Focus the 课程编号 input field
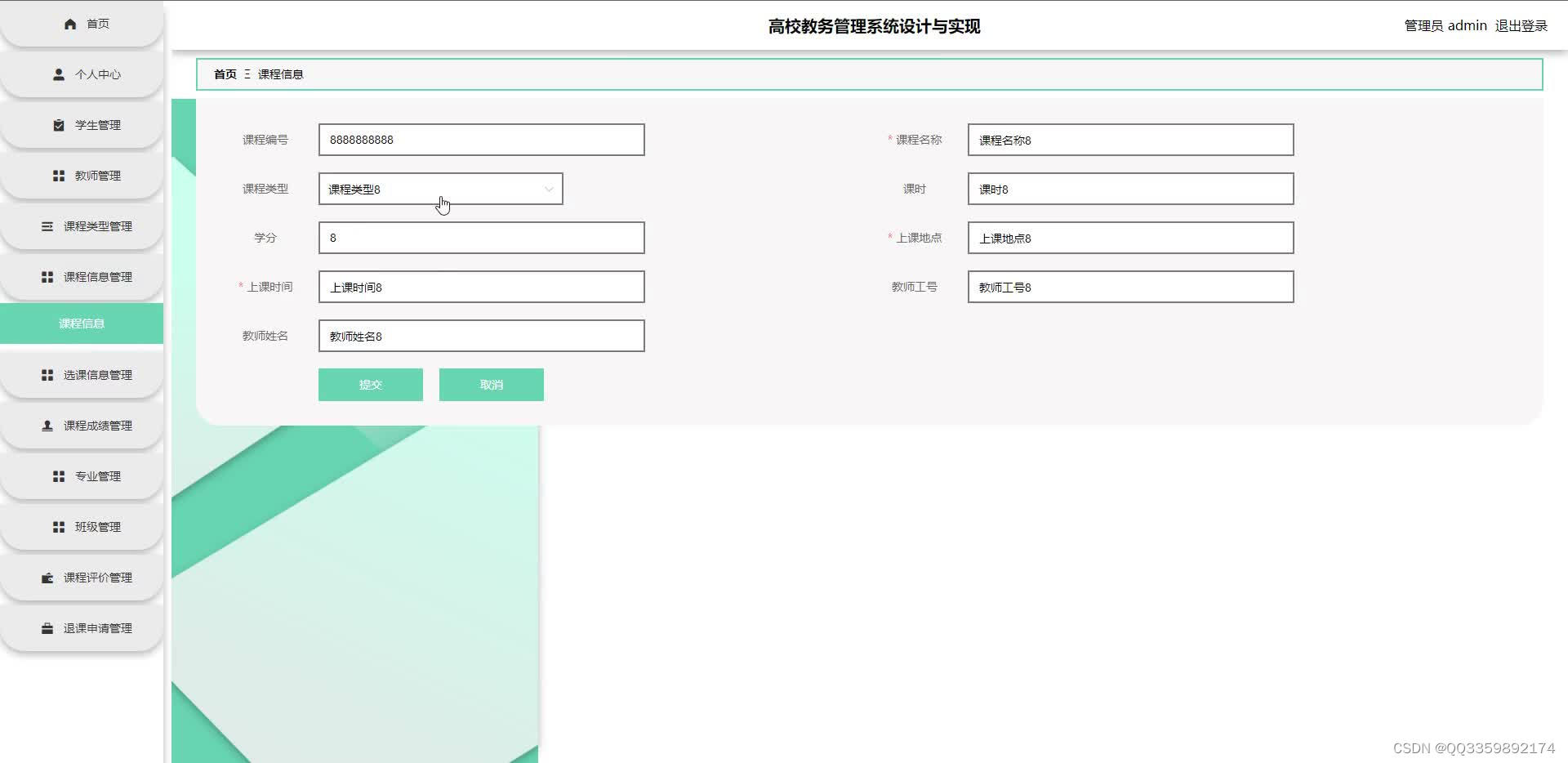Viewport: 1568px width, 763px height. [x=482, y=140]
